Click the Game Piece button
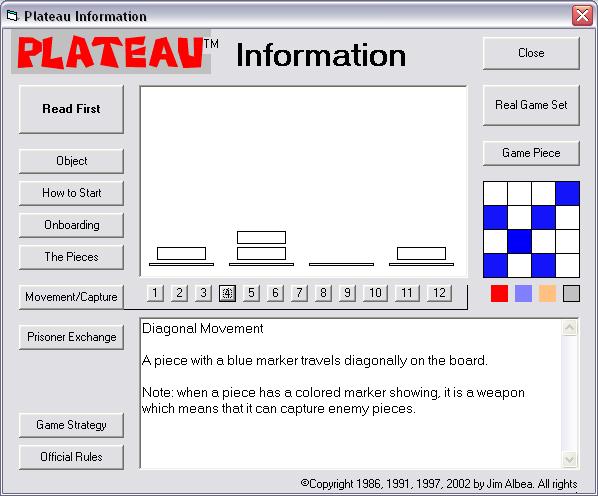The width and height of the screenshot is (598, 496). point(531,153)
